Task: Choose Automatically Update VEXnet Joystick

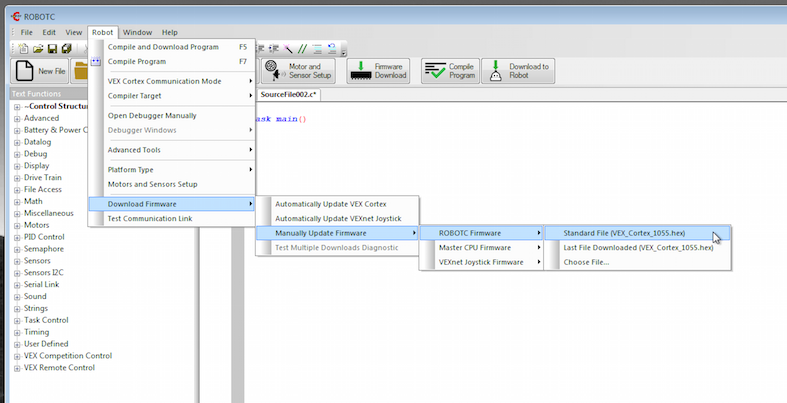Action: (x=337, y=218)
